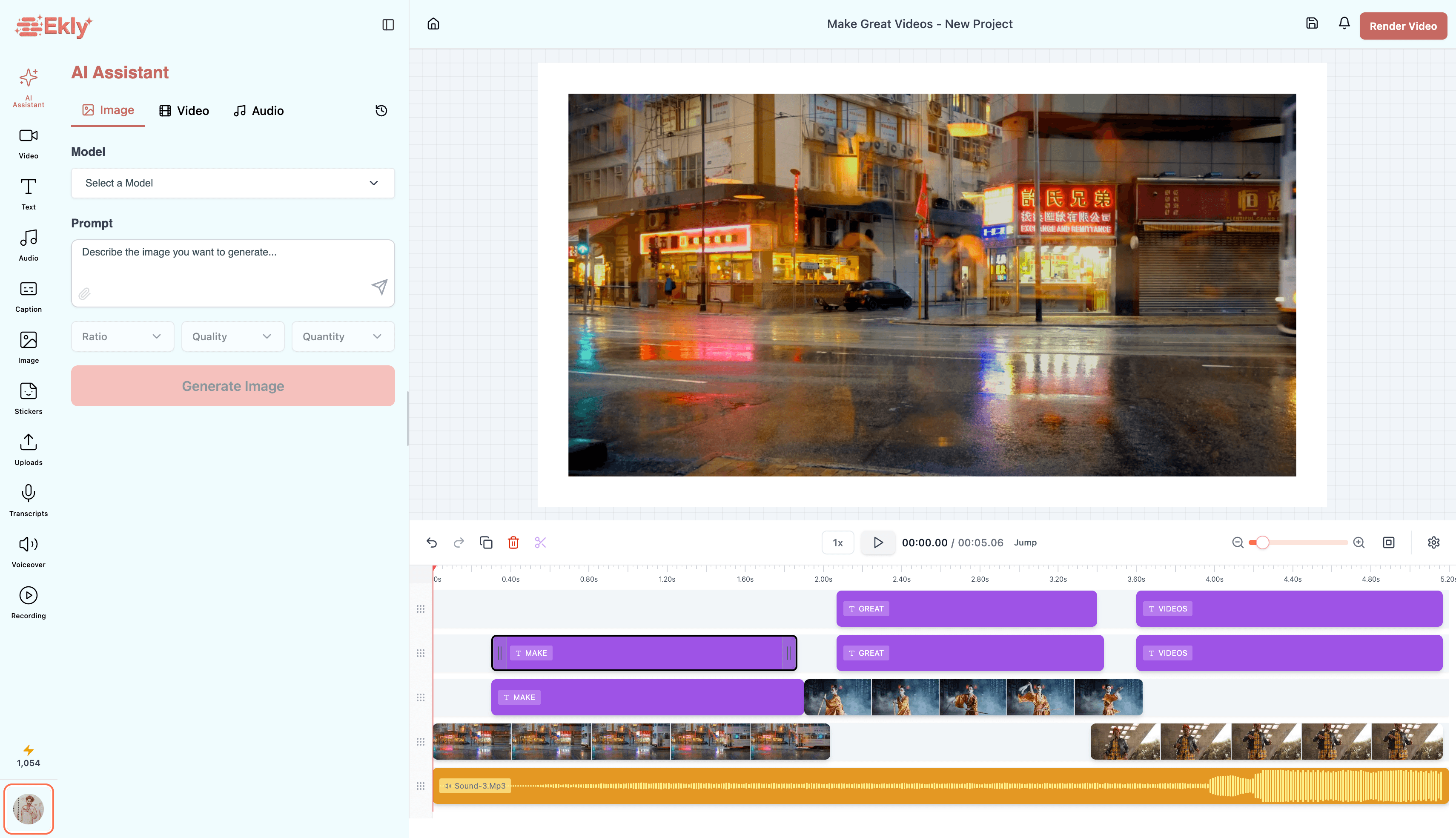Open the Uploads panel
Screen dimensions: 1456x838
tap(28, 448)
